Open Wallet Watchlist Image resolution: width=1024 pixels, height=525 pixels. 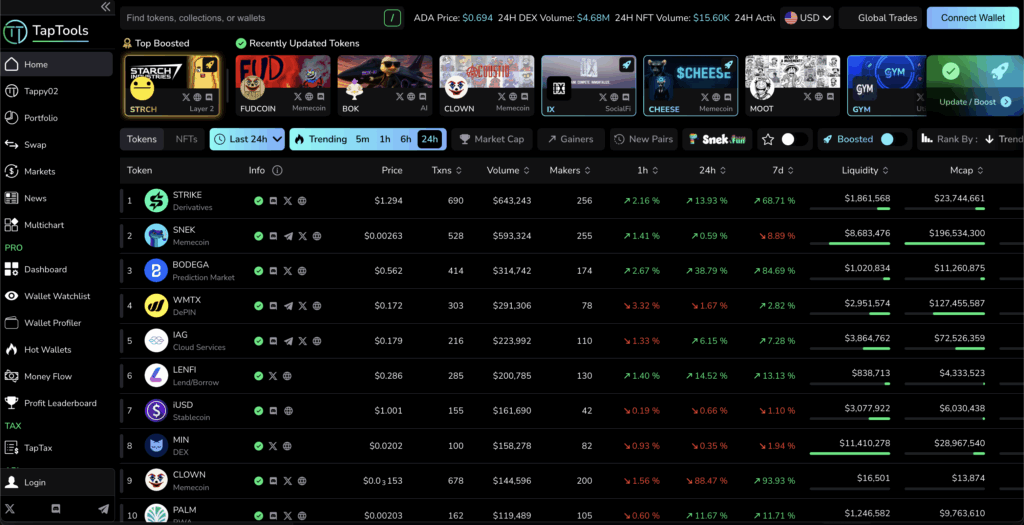[57, 296]
